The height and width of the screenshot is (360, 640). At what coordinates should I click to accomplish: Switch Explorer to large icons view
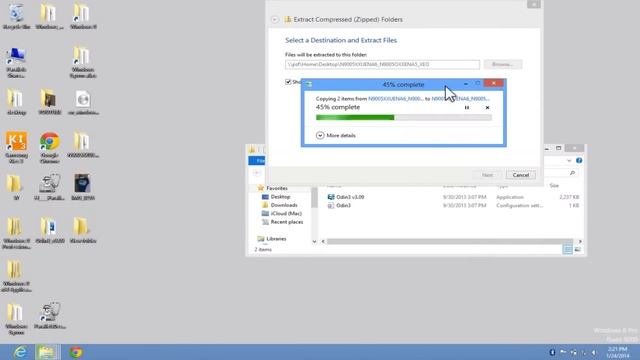pos(577,249)
